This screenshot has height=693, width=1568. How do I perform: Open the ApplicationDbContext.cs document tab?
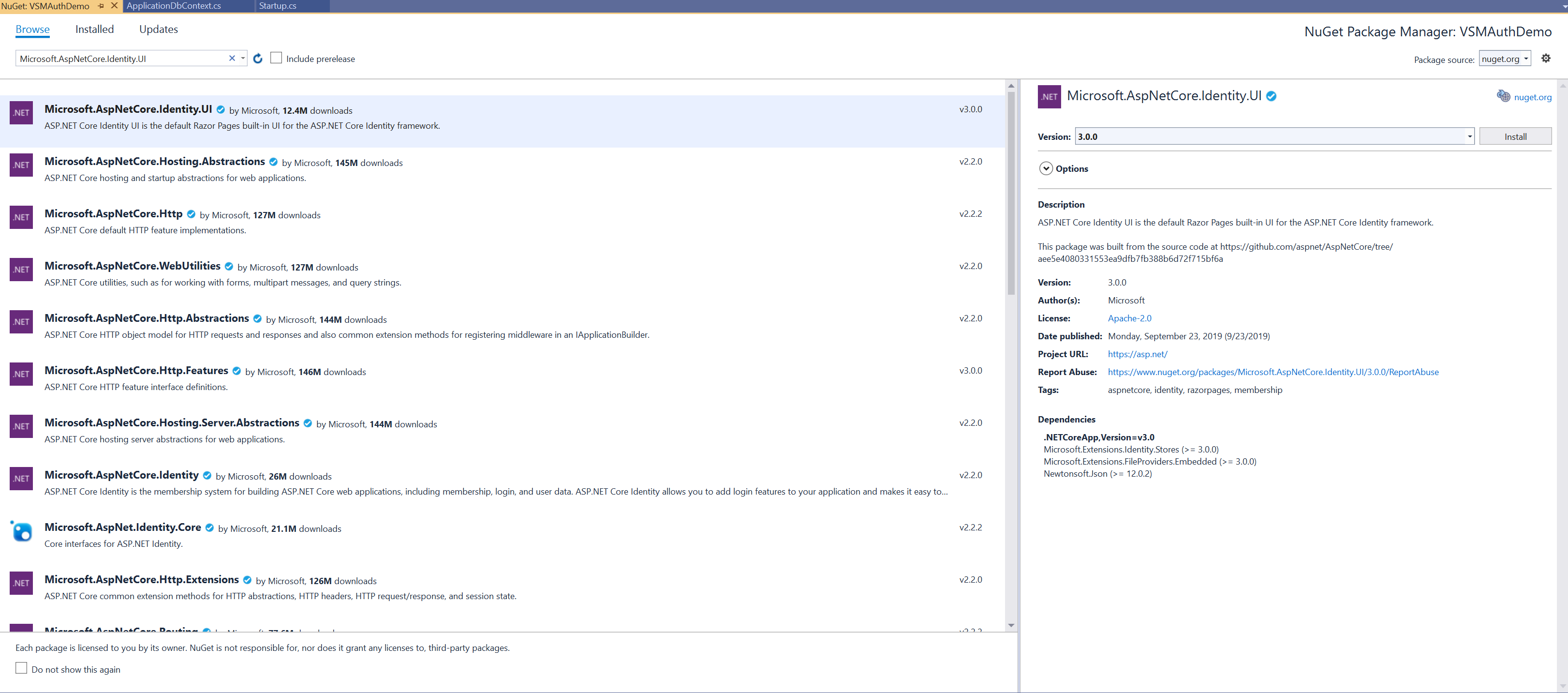coord(174,5)
